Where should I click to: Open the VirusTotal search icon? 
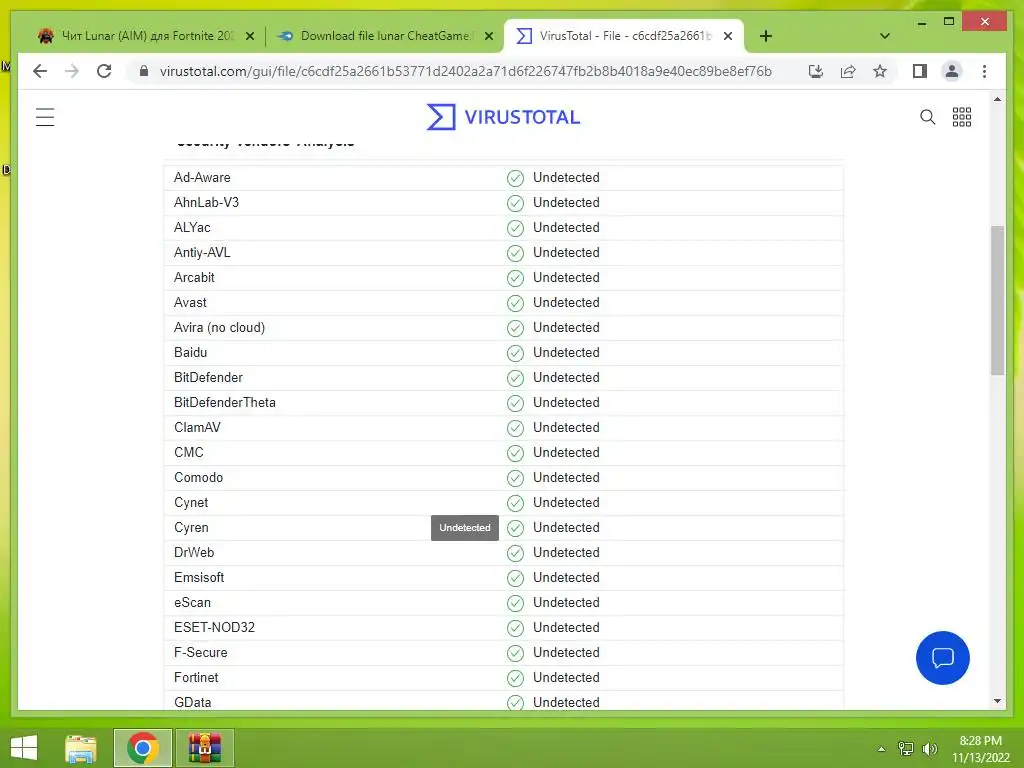pyautogui.click(x=927, y=117)
